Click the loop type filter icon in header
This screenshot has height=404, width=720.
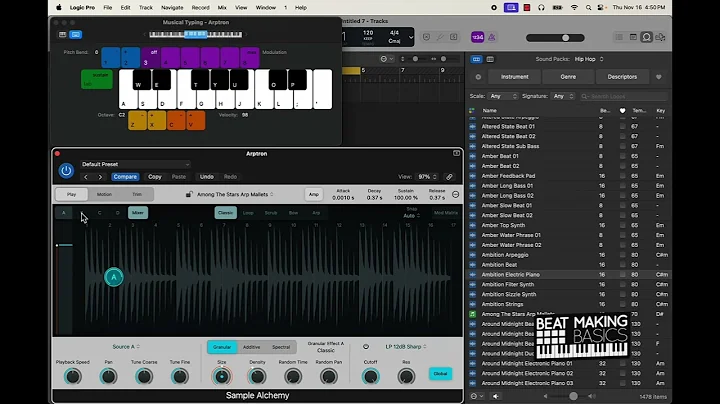pos(472,111)
